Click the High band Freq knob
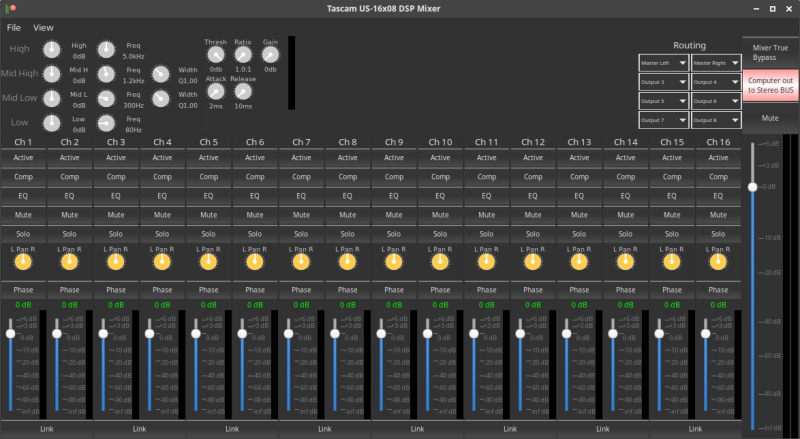This screenshot has width=800, height=439. click(x=106, y=50)
